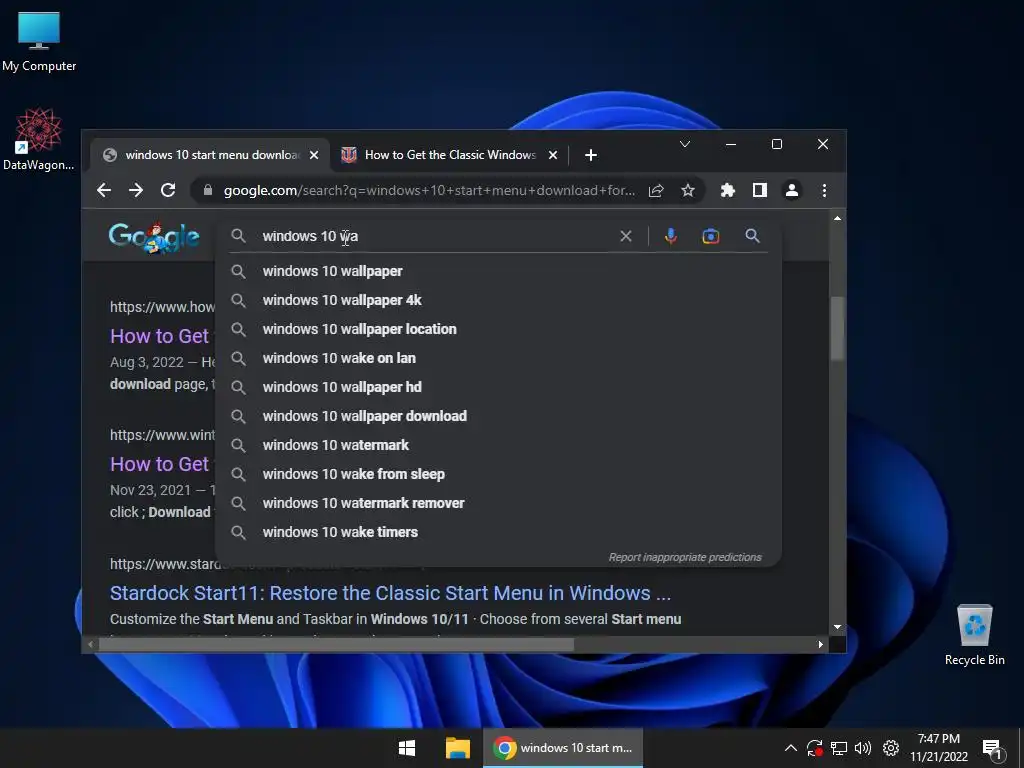Image resolution: width=1024 pixels, height=768 pixels.
Task: Open first 'How to Get' result dated Aug 3, 2022
Action: pos(159,336)
